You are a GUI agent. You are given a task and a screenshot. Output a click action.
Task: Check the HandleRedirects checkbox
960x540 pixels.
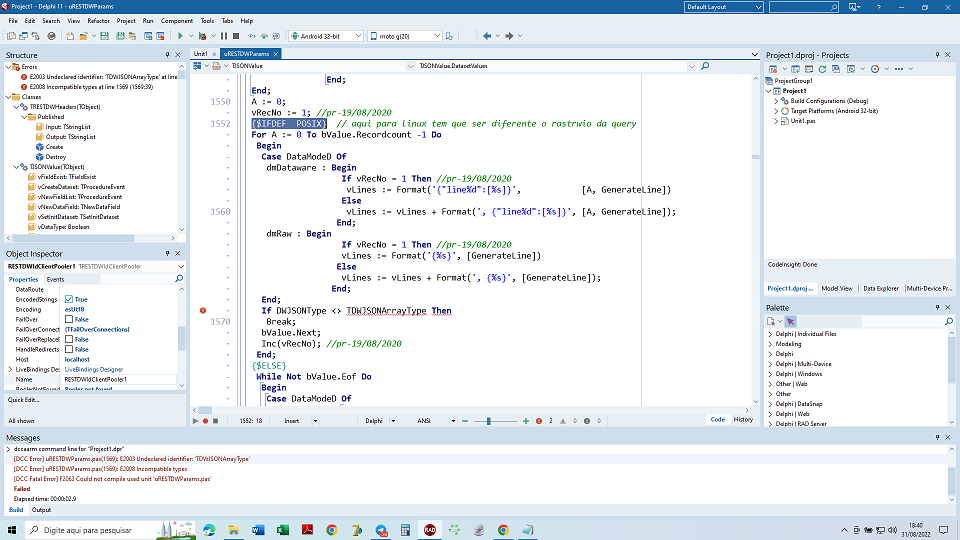69,349
